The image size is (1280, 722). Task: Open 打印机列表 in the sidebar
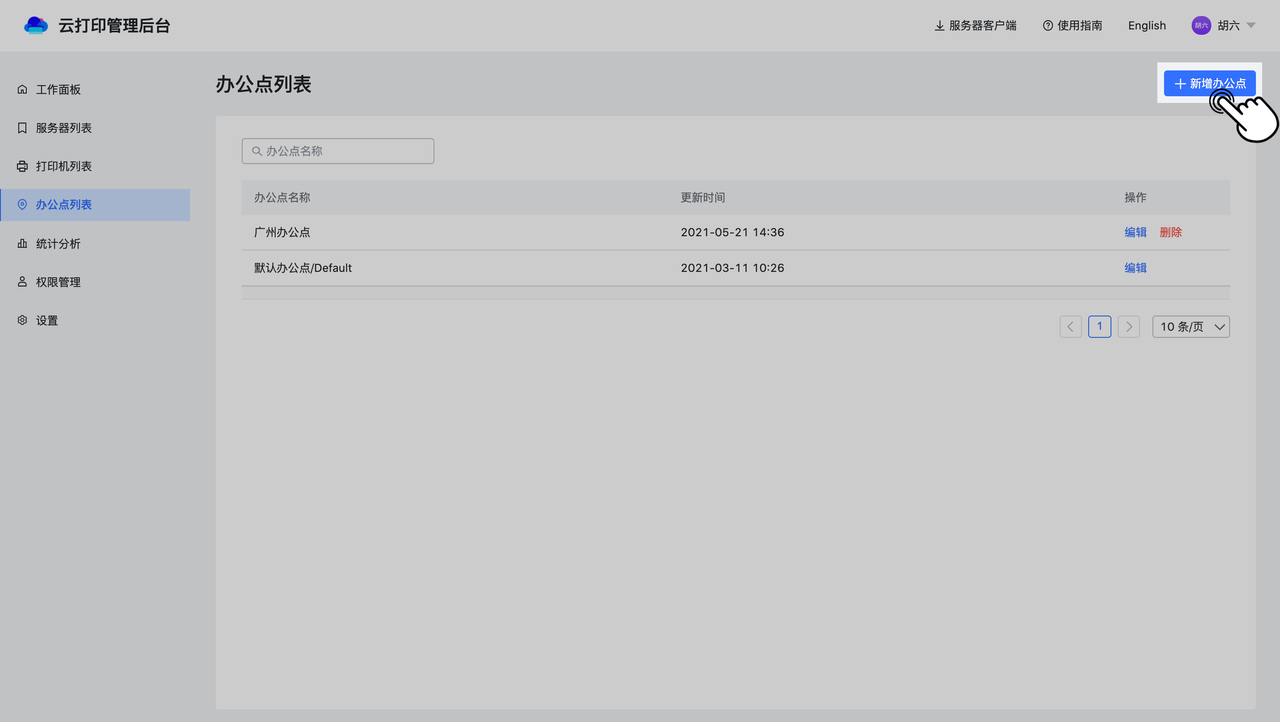click(64, 166)
